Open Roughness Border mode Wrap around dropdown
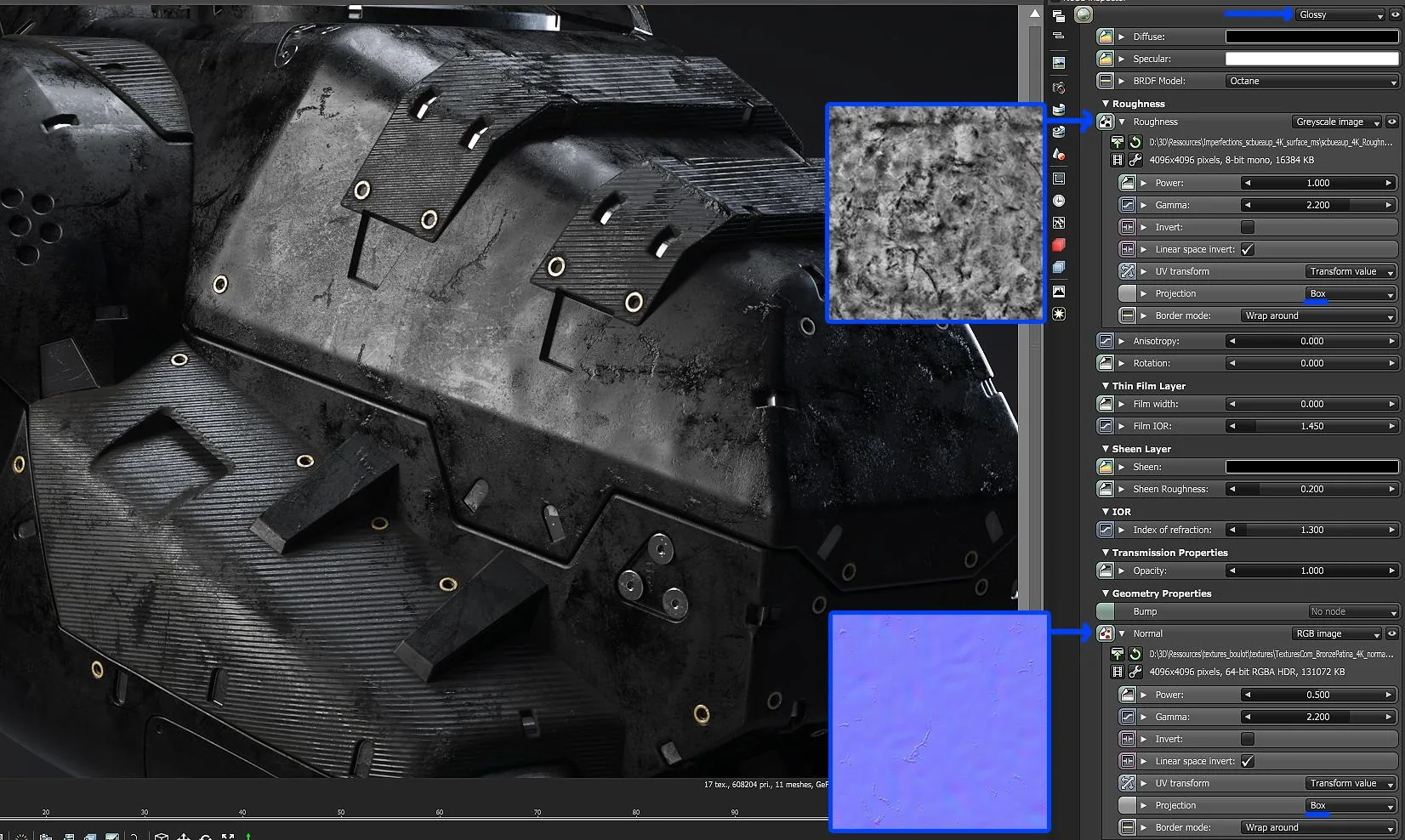This screenshot has width=1405, height=840. tap(1319, 315)
